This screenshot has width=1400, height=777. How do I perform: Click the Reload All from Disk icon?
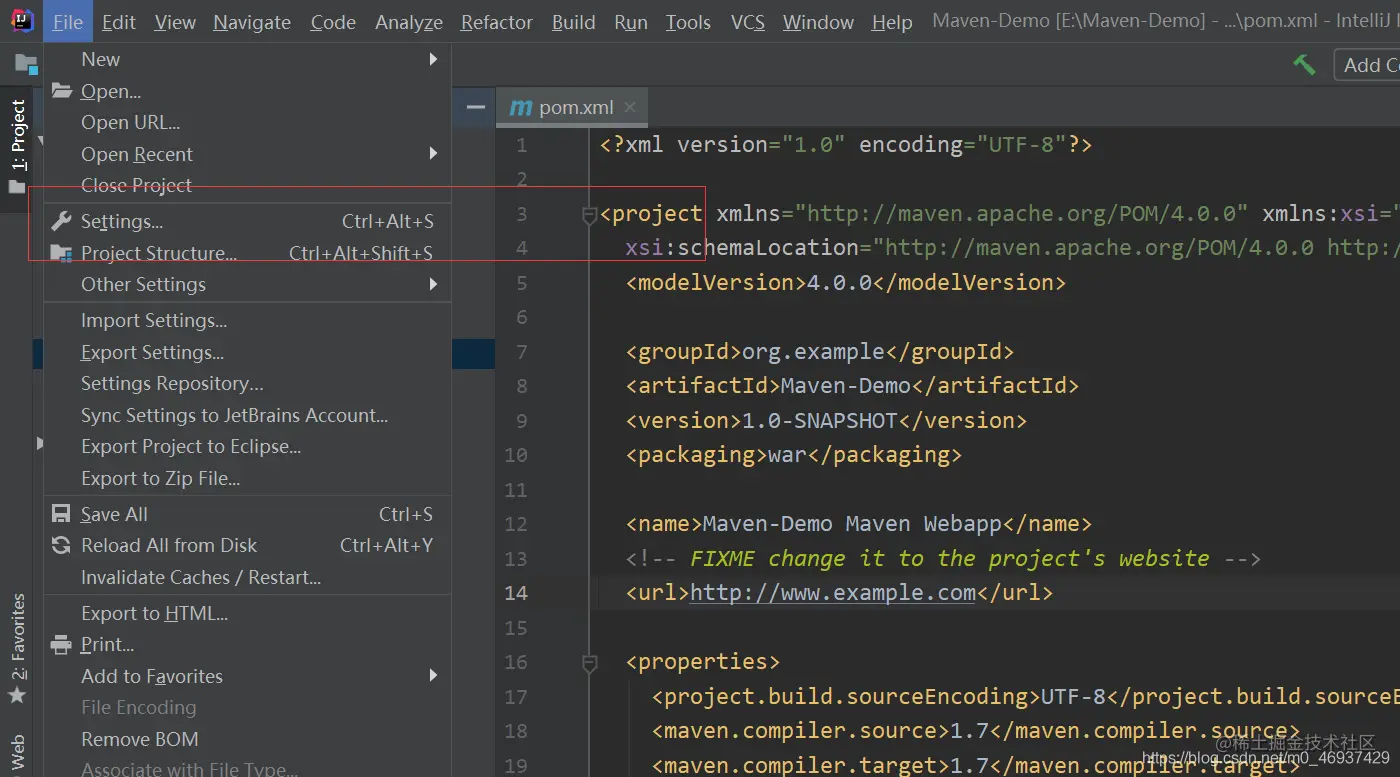click(62, 545)
